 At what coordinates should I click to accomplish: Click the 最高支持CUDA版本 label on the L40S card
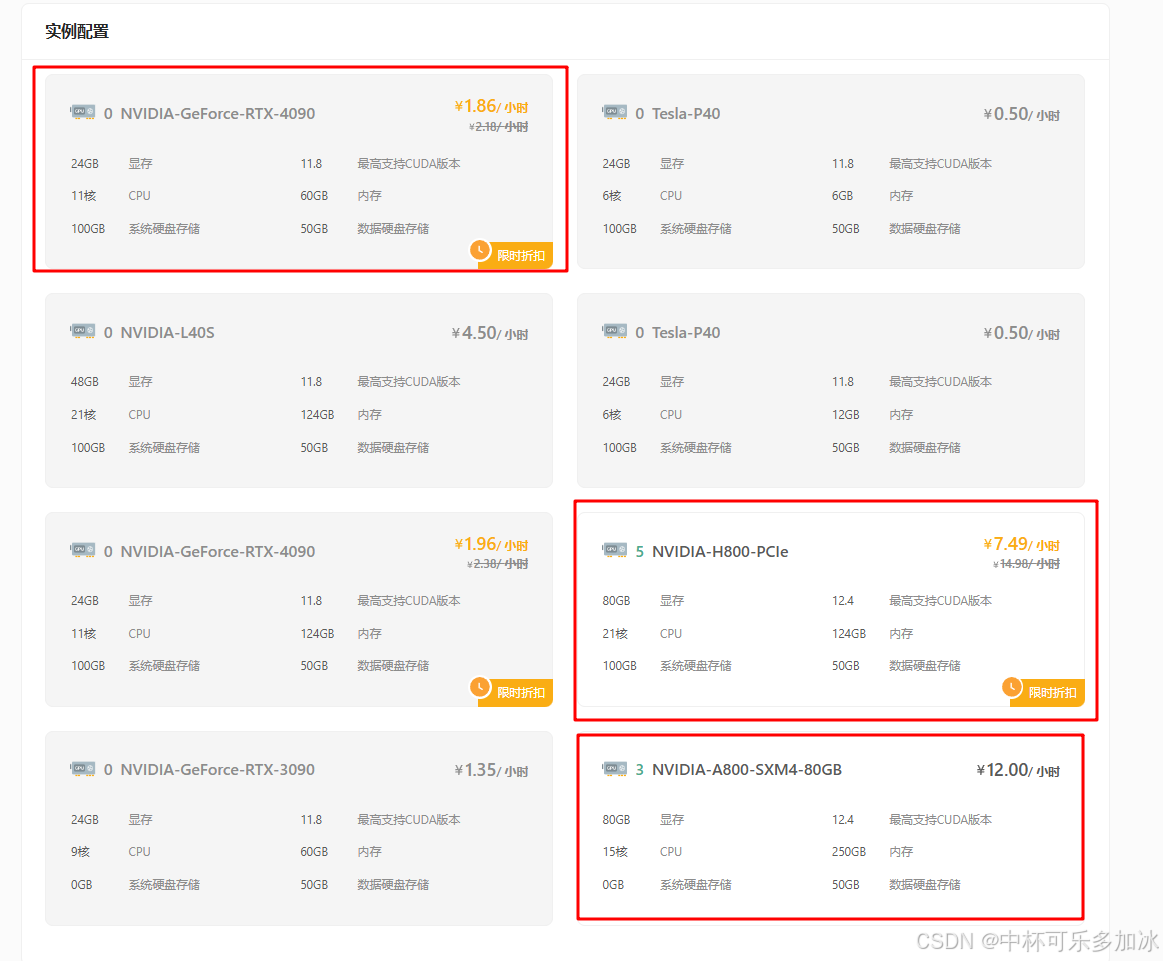[409, 382]
